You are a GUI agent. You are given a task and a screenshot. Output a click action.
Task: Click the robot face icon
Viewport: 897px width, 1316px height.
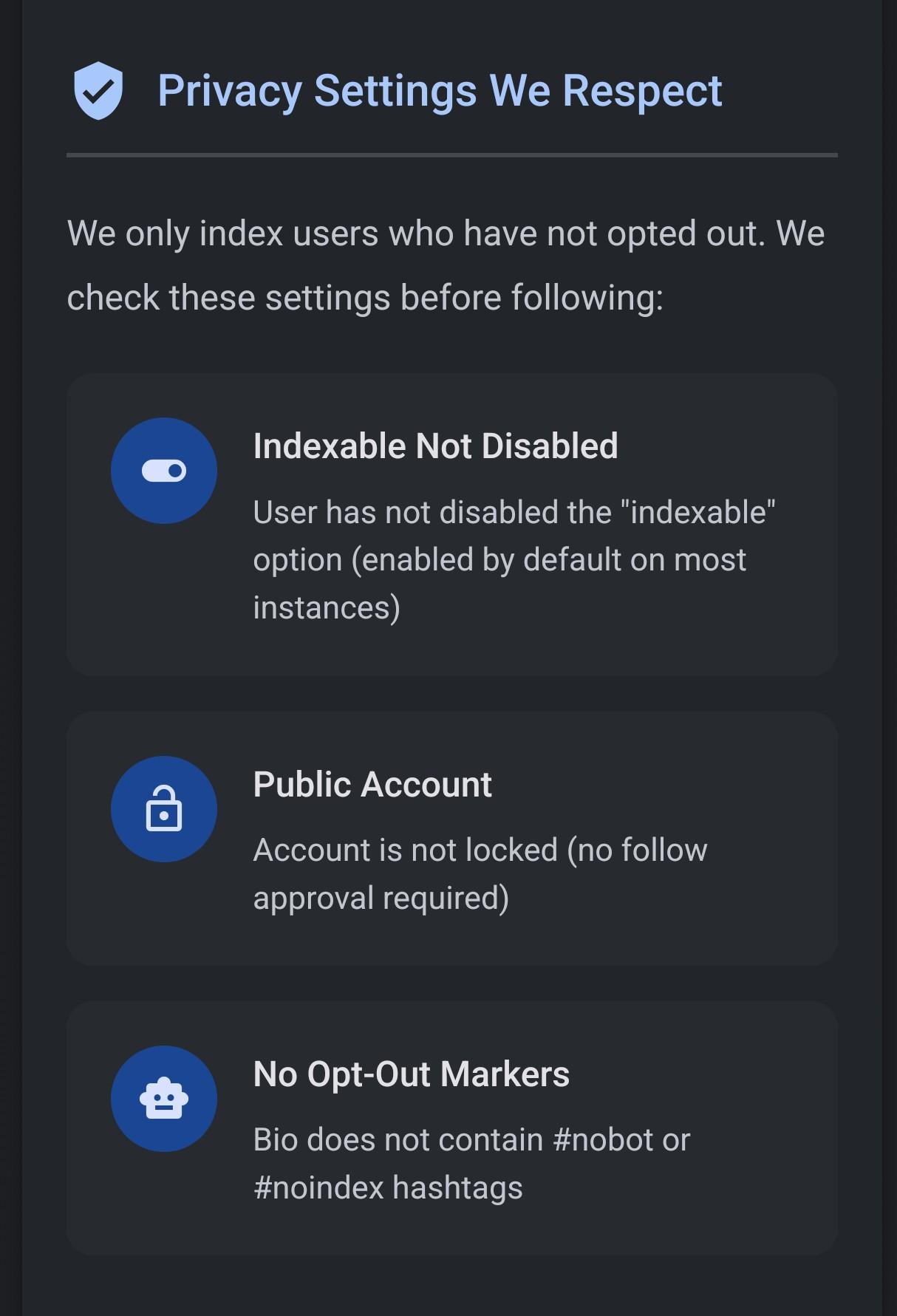164,1099
